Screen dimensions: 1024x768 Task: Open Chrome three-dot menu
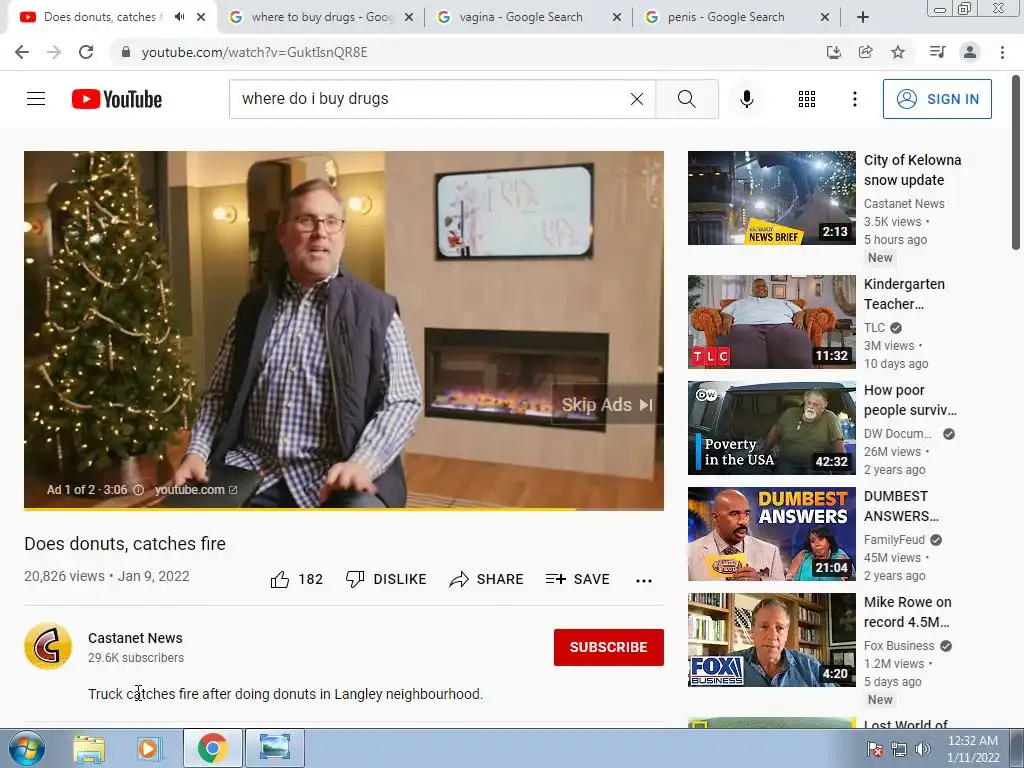tap(1002, 52)
